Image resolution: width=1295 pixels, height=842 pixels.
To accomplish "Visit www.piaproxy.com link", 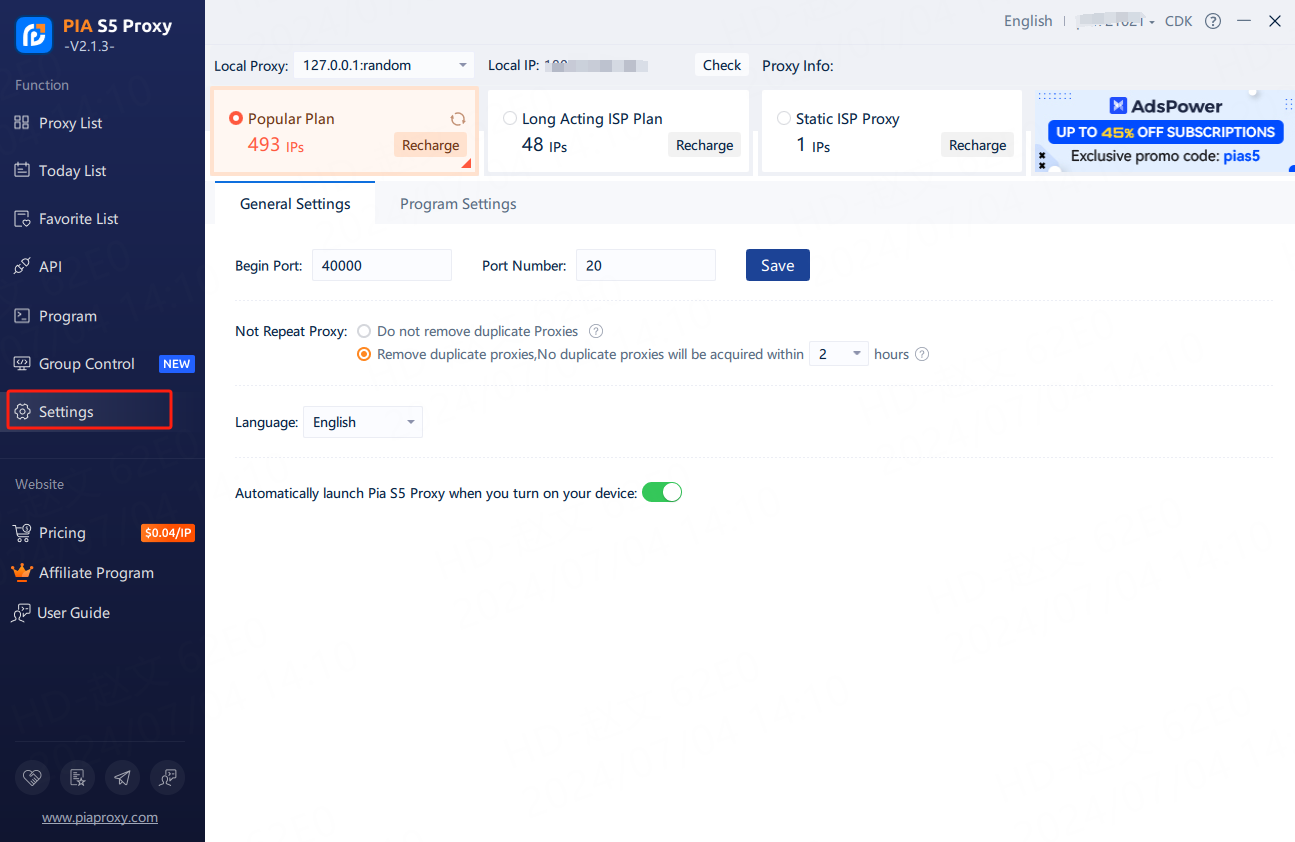I will click(x=100, y=817).
